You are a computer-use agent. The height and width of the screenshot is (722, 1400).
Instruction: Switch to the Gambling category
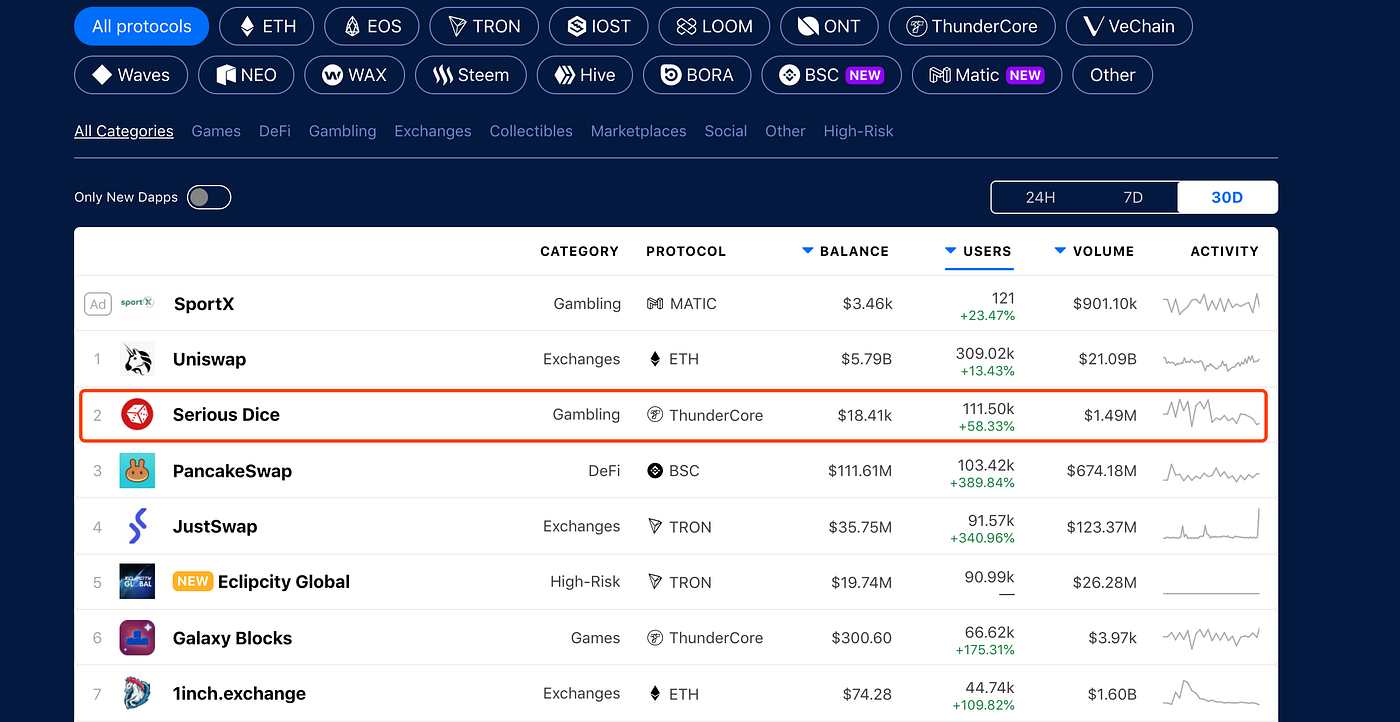pos(343,131)
